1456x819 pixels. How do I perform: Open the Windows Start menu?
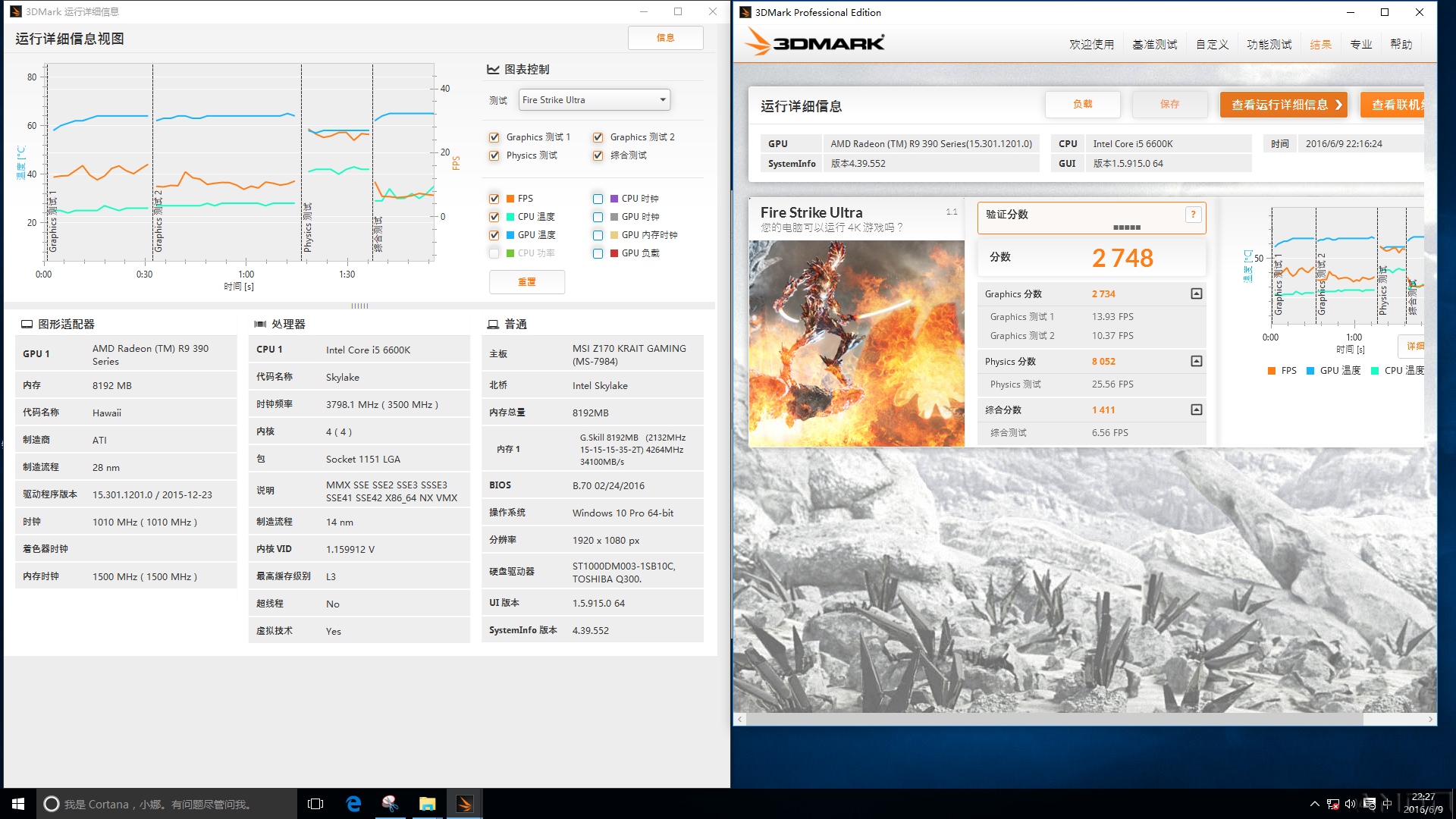18,804
